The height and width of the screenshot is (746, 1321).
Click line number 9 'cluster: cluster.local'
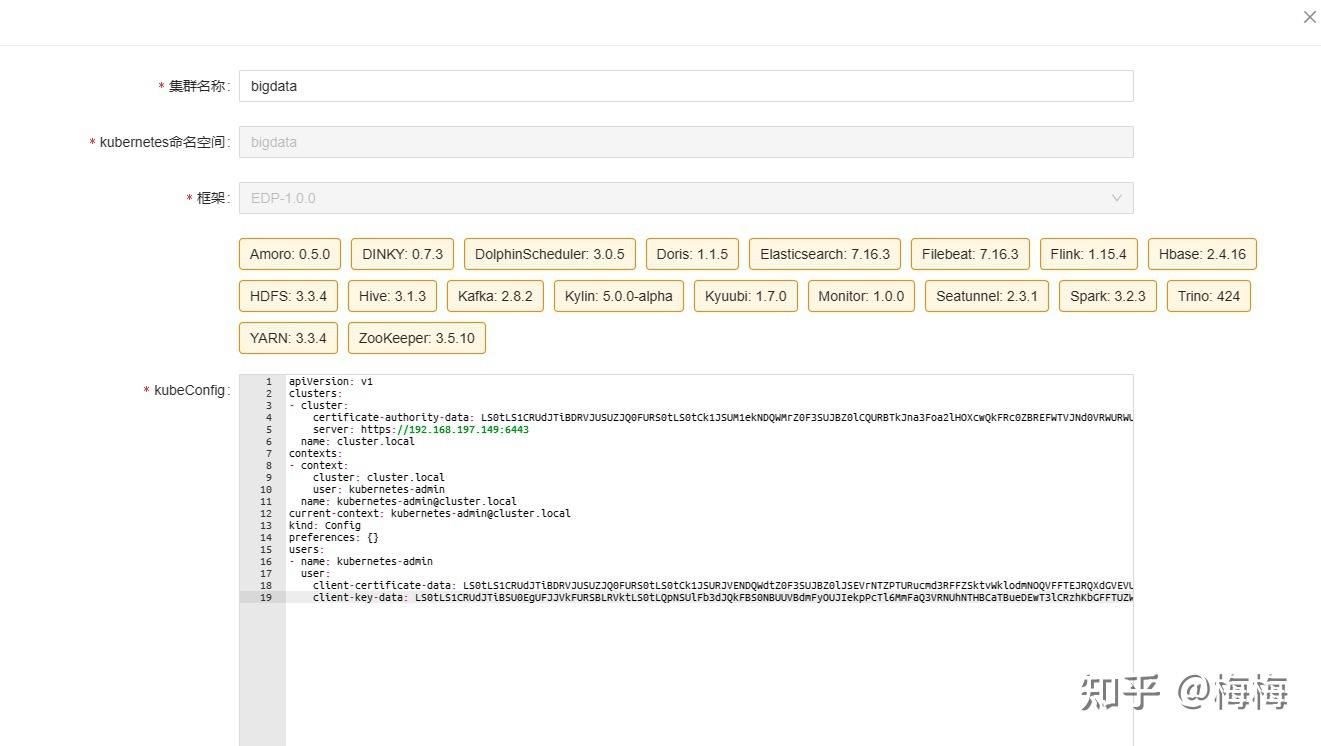pos(379,477)
